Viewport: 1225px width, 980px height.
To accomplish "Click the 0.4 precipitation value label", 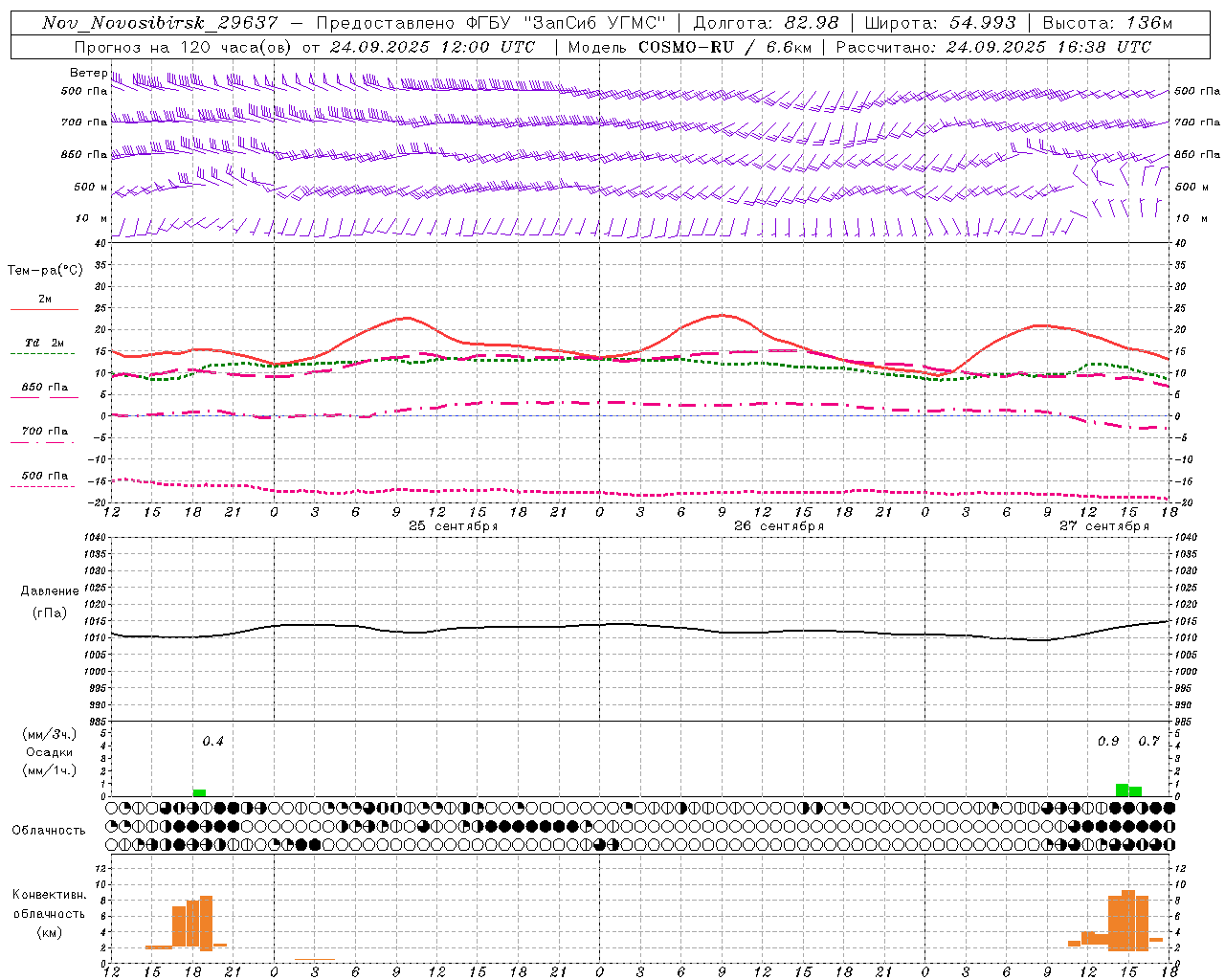I will click(x=212, y=741).
